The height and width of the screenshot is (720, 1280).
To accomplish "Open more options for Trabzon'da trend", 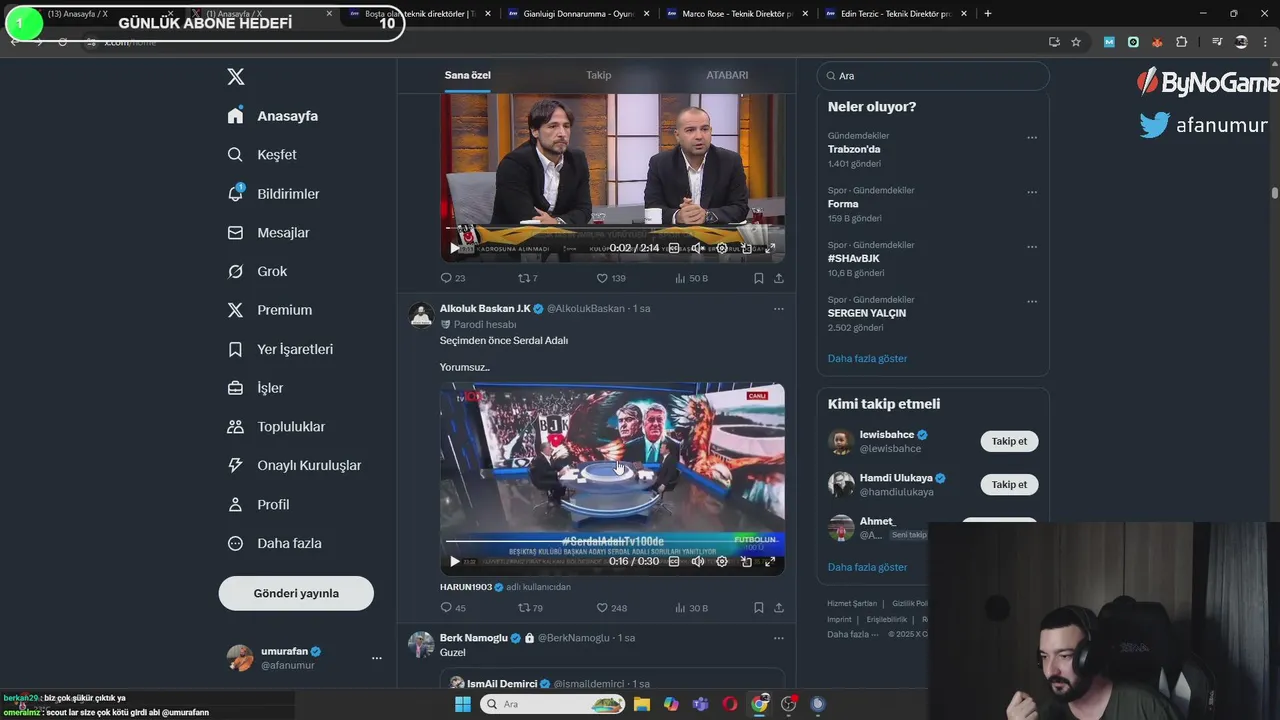I will coord(1032,138).
